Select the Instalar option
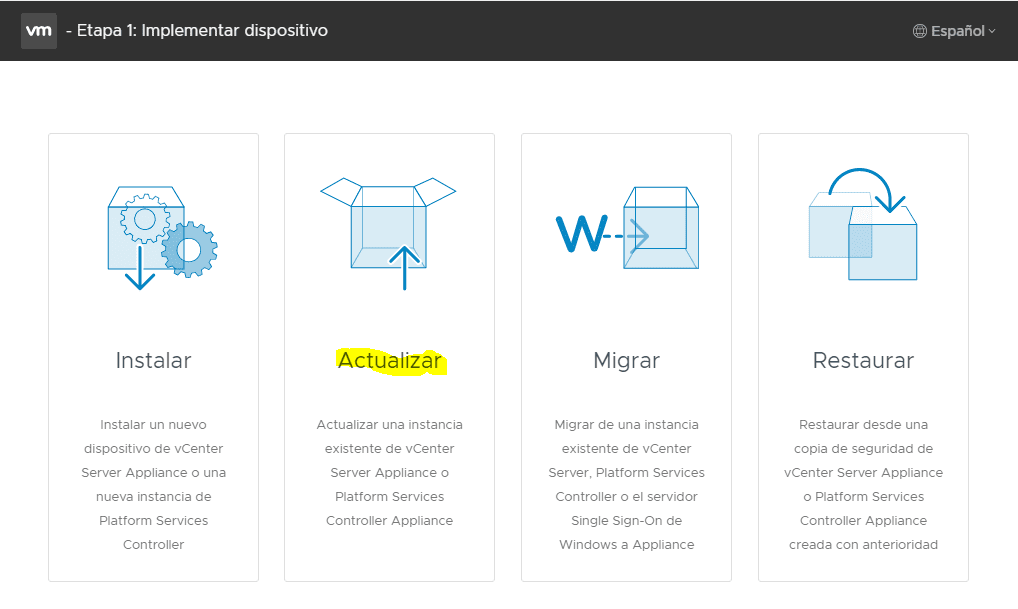 [152, 360]
